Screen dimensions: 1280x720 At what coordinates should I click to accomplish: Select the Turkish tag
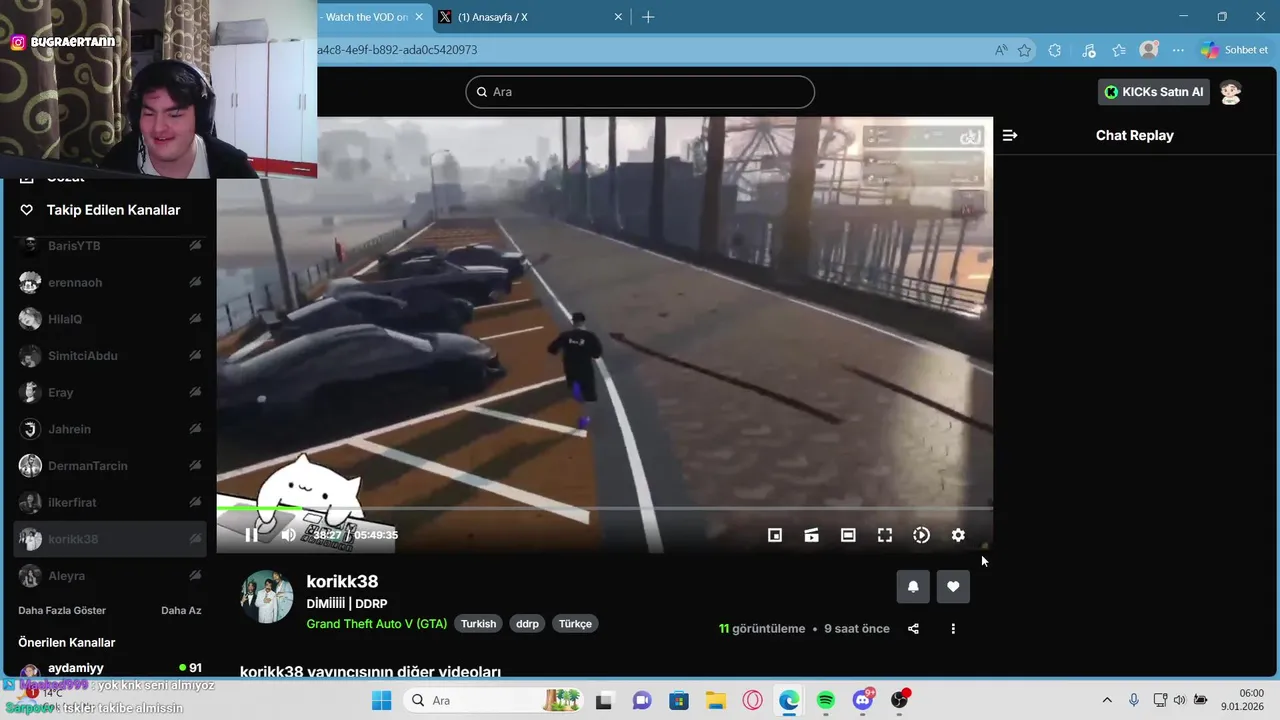pyautogui.click(x=478, y=623)
